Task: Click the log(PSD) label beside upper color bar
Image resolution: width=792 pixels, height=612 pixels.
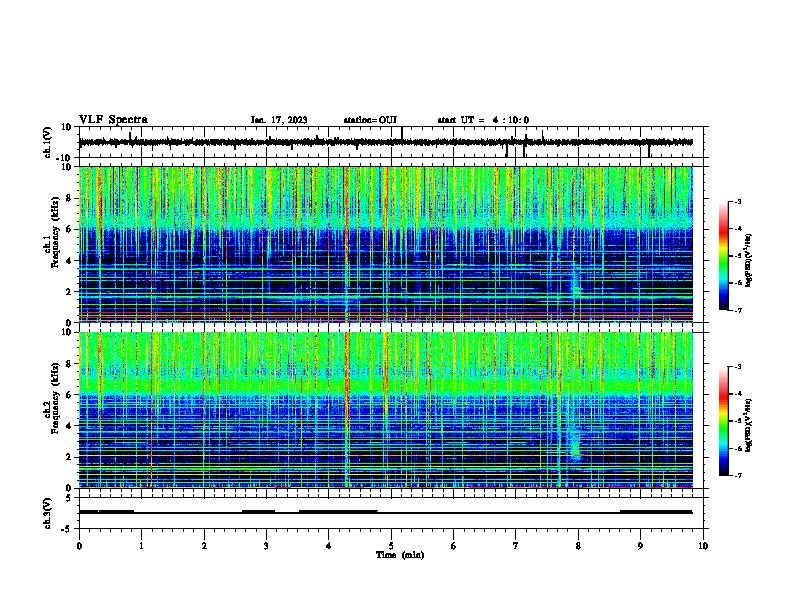Action: [x=749, y=260]
